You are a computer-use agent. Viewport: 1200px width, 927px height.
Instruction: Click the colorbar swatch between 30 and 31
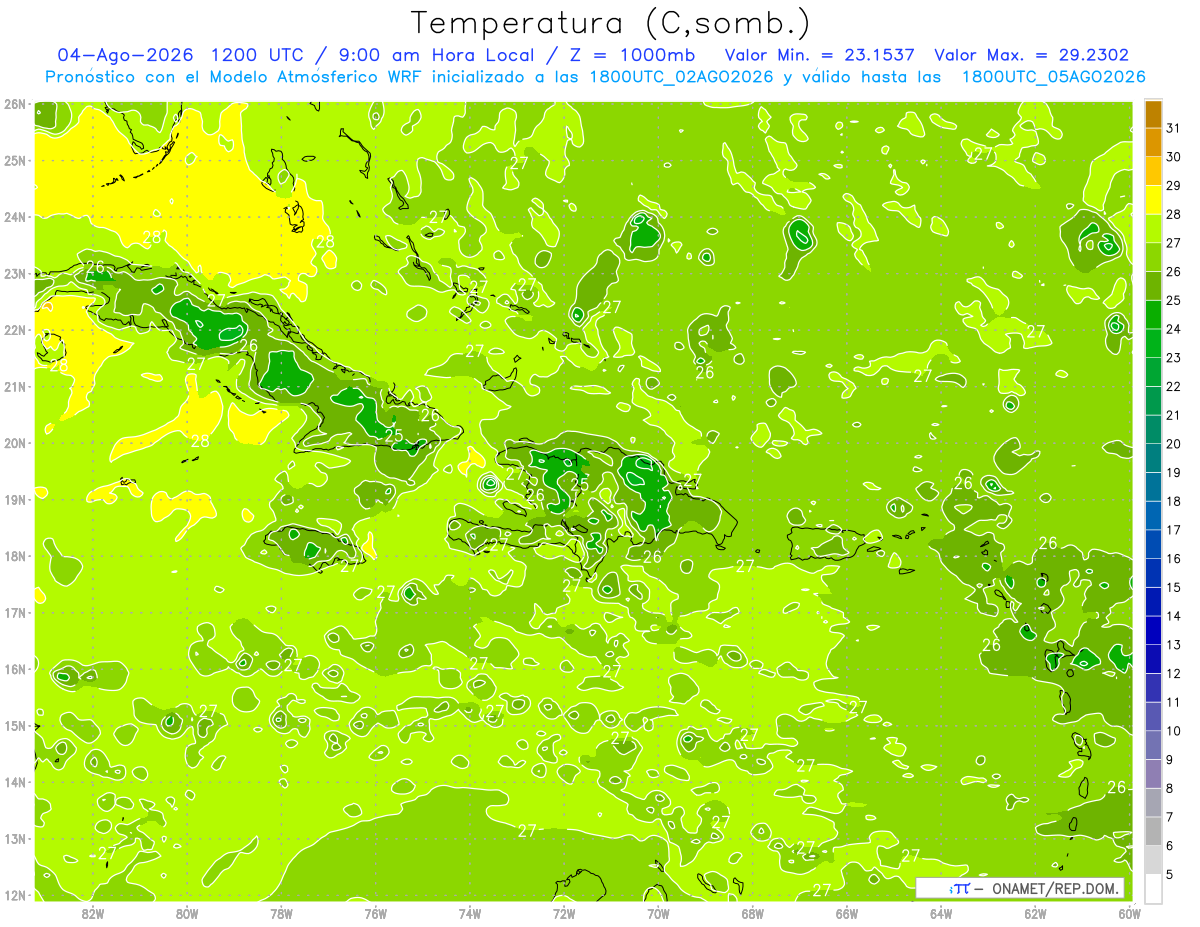(1153, 143)
